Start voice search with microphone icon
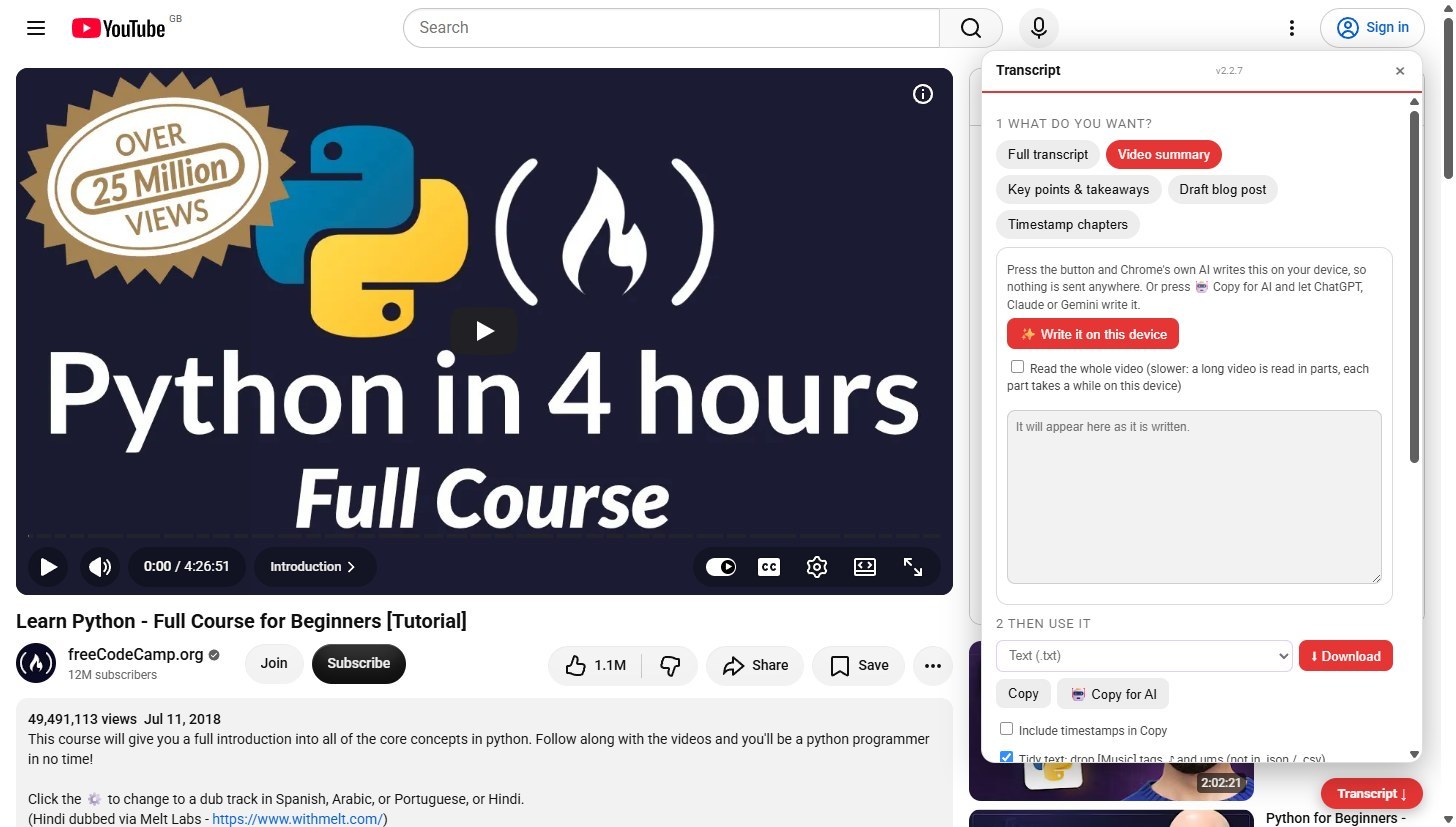The width and height of the screenshot is (1456, 827). pos(1039,28)
